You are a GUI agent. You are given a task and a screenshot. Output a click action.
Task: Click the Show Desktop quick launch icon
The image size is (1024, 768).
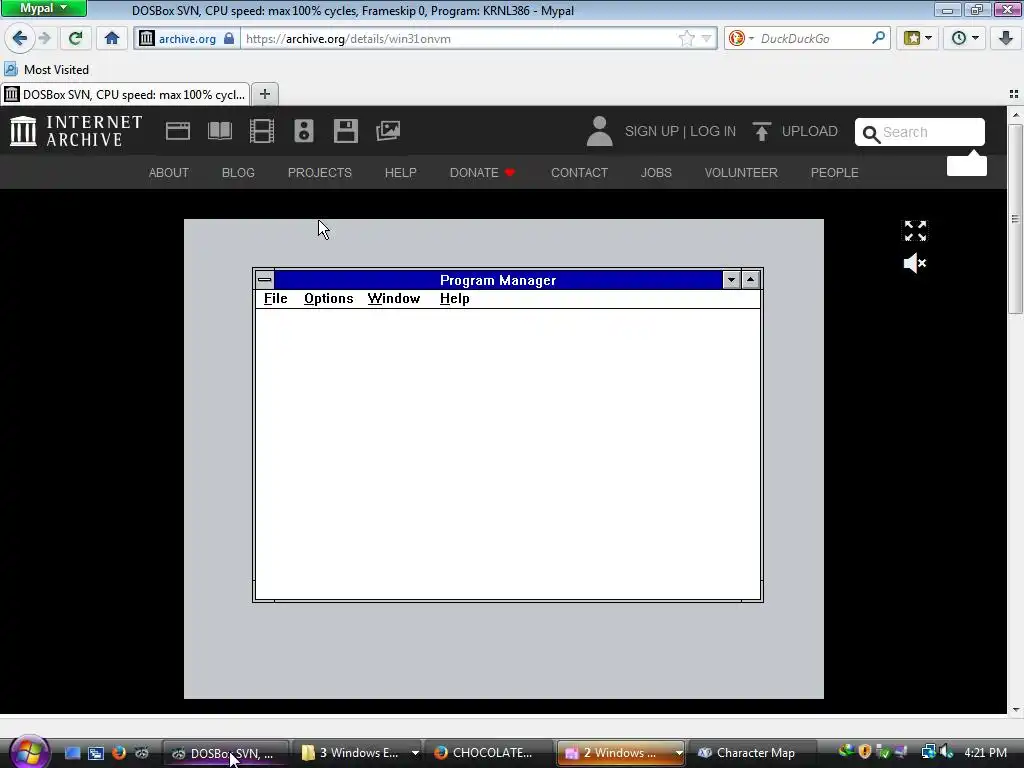point(72,753)
